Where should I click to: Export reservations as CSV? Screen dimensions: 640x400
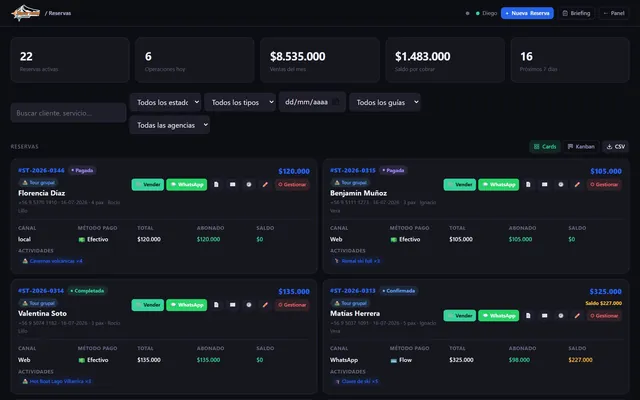click(616, 147)
